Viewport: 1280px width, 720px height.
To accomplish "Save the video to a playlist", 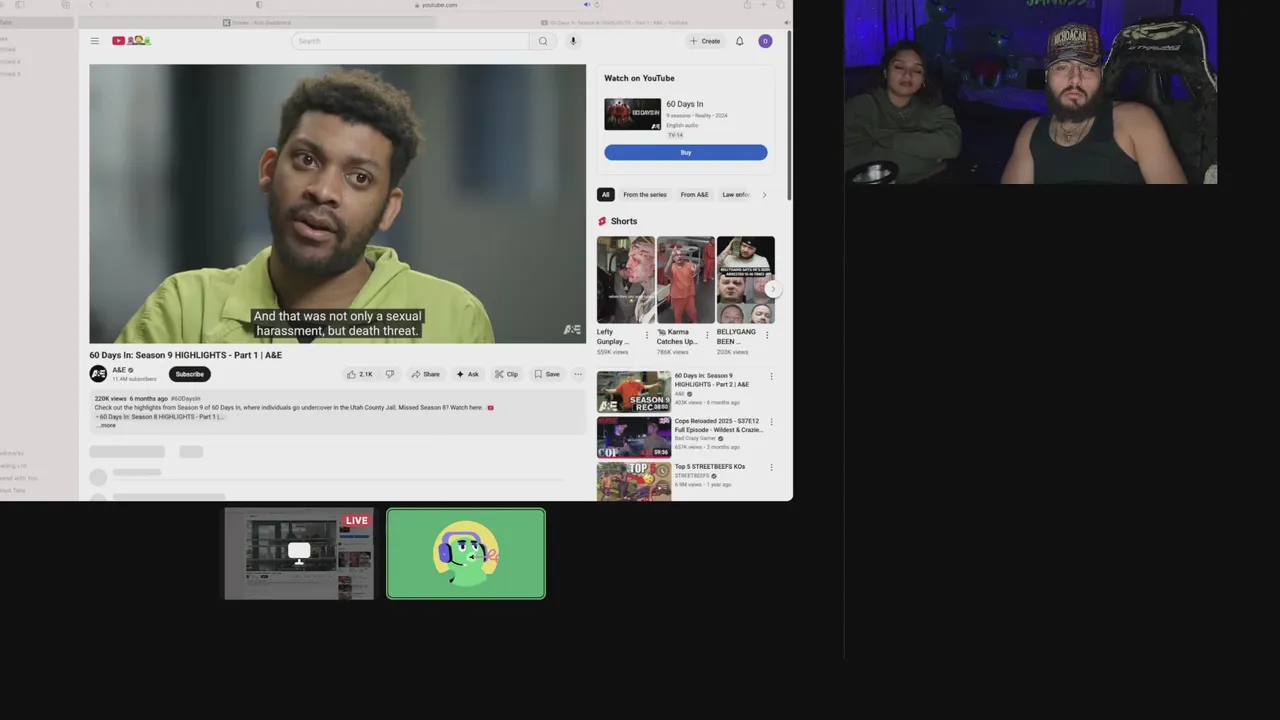I will [547, 374].
